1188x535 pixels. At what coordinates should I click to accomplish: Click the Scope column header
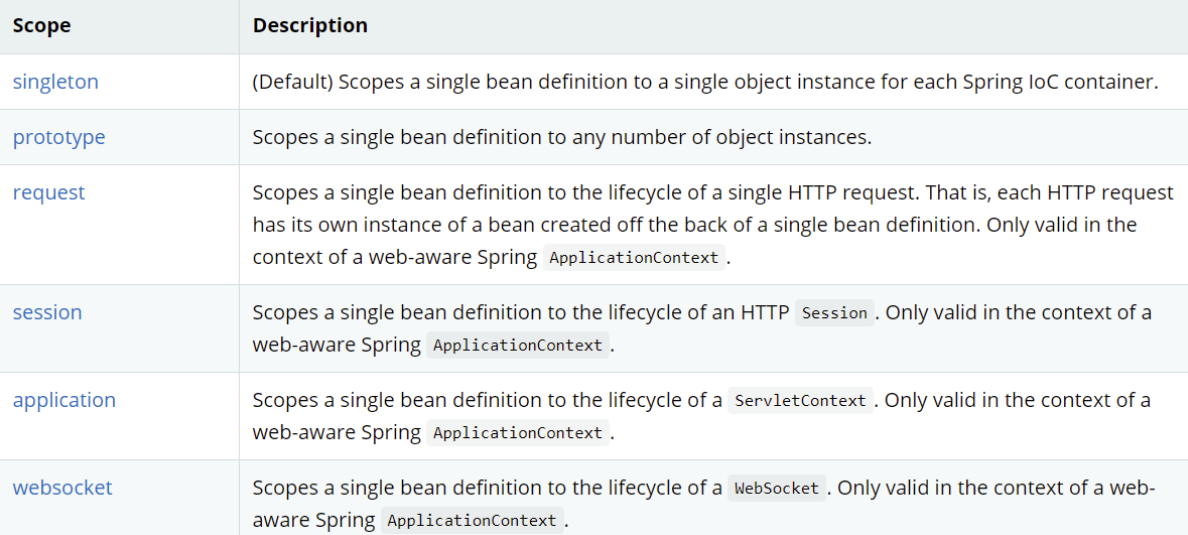(x=41, y=26)
